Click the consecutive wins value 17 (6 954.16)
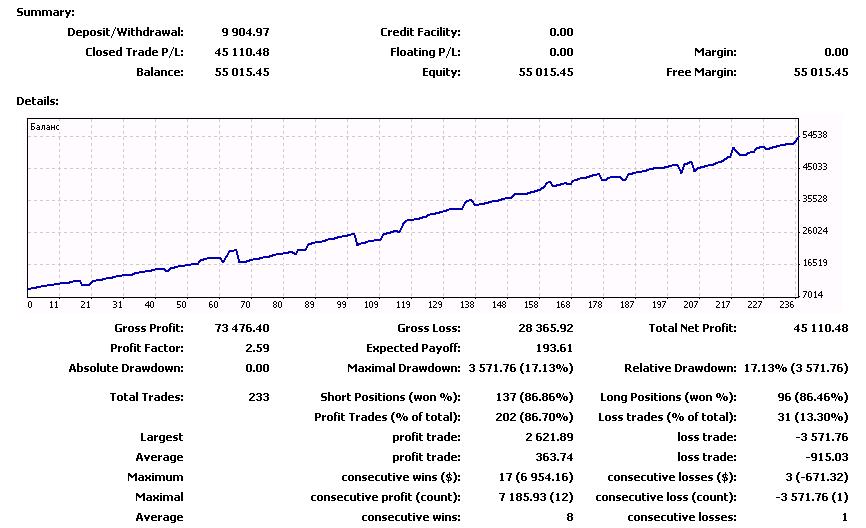866x528 pixels. [x=536, y=477]
